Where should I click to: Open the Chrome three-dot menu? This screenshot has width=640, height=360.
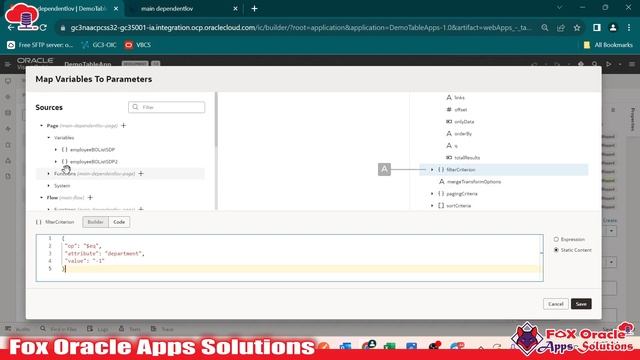point(629,28)
